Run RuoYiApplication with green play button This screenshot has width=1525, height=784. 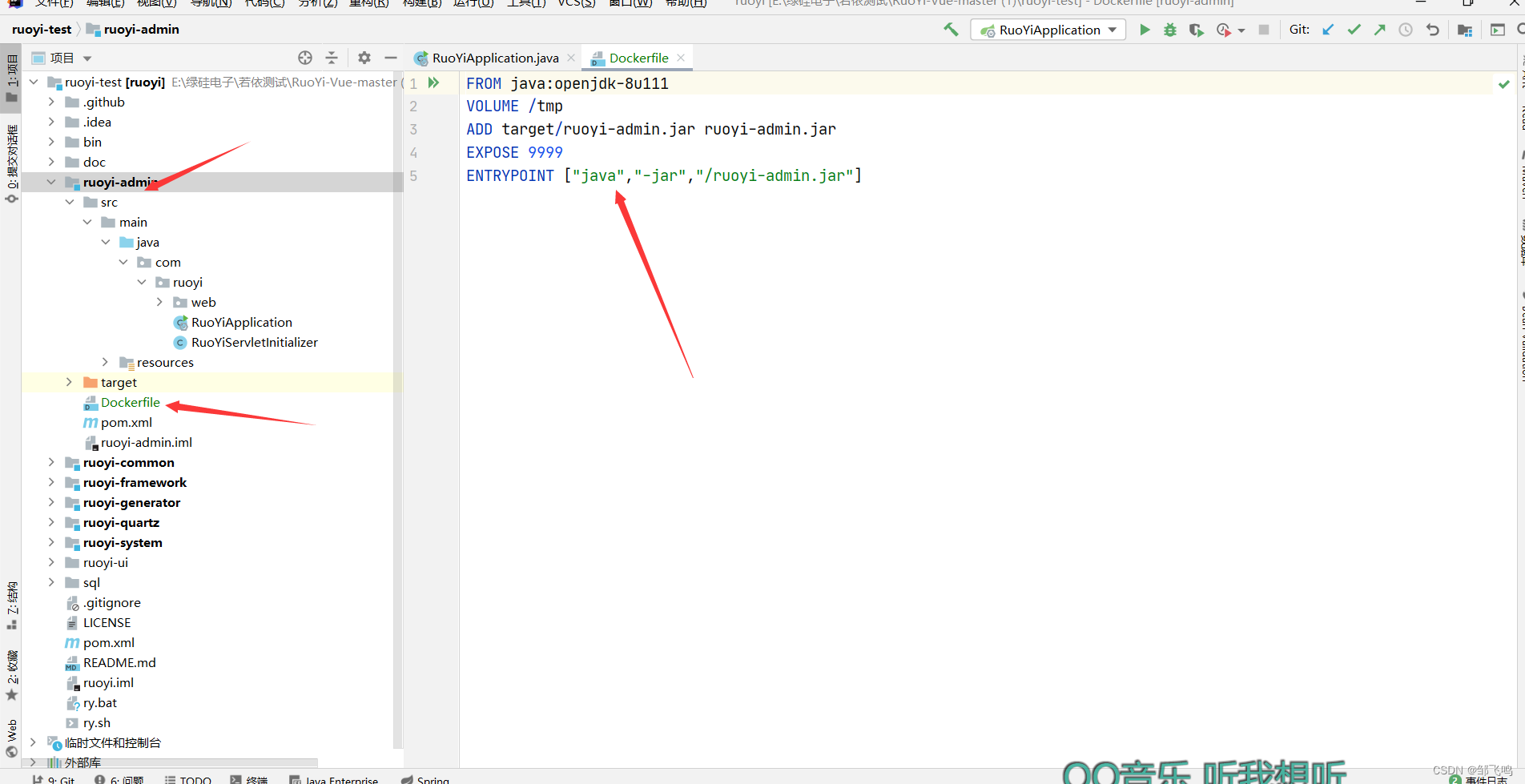coord(1145,30)
